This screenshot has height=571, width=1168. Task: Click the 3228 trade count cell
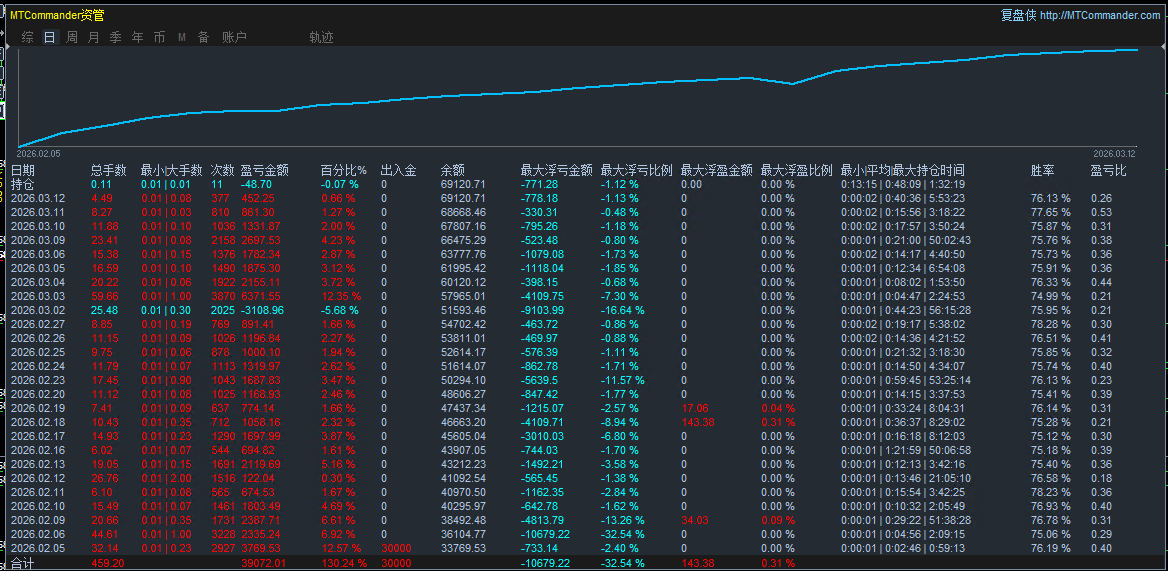click(222, 534)
